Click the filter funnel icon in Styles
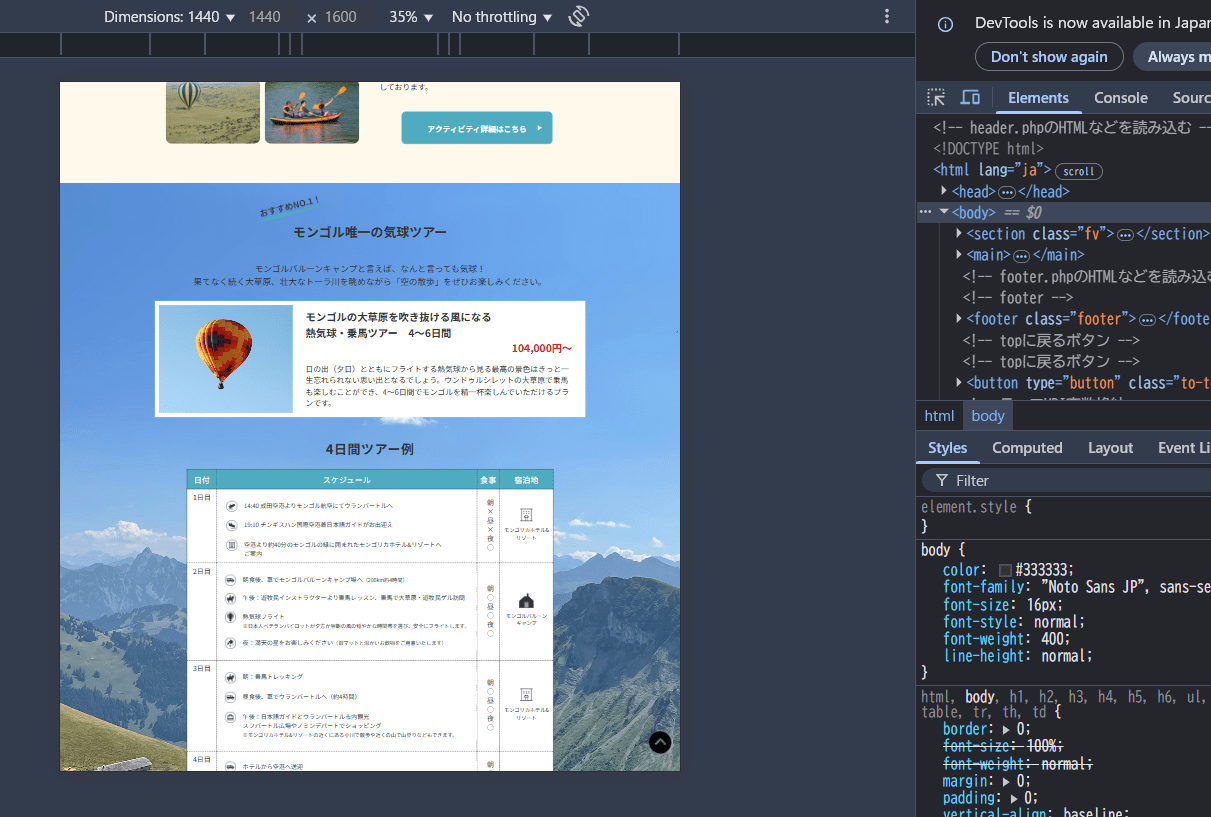1211x817 pixels. pos(942,481)
